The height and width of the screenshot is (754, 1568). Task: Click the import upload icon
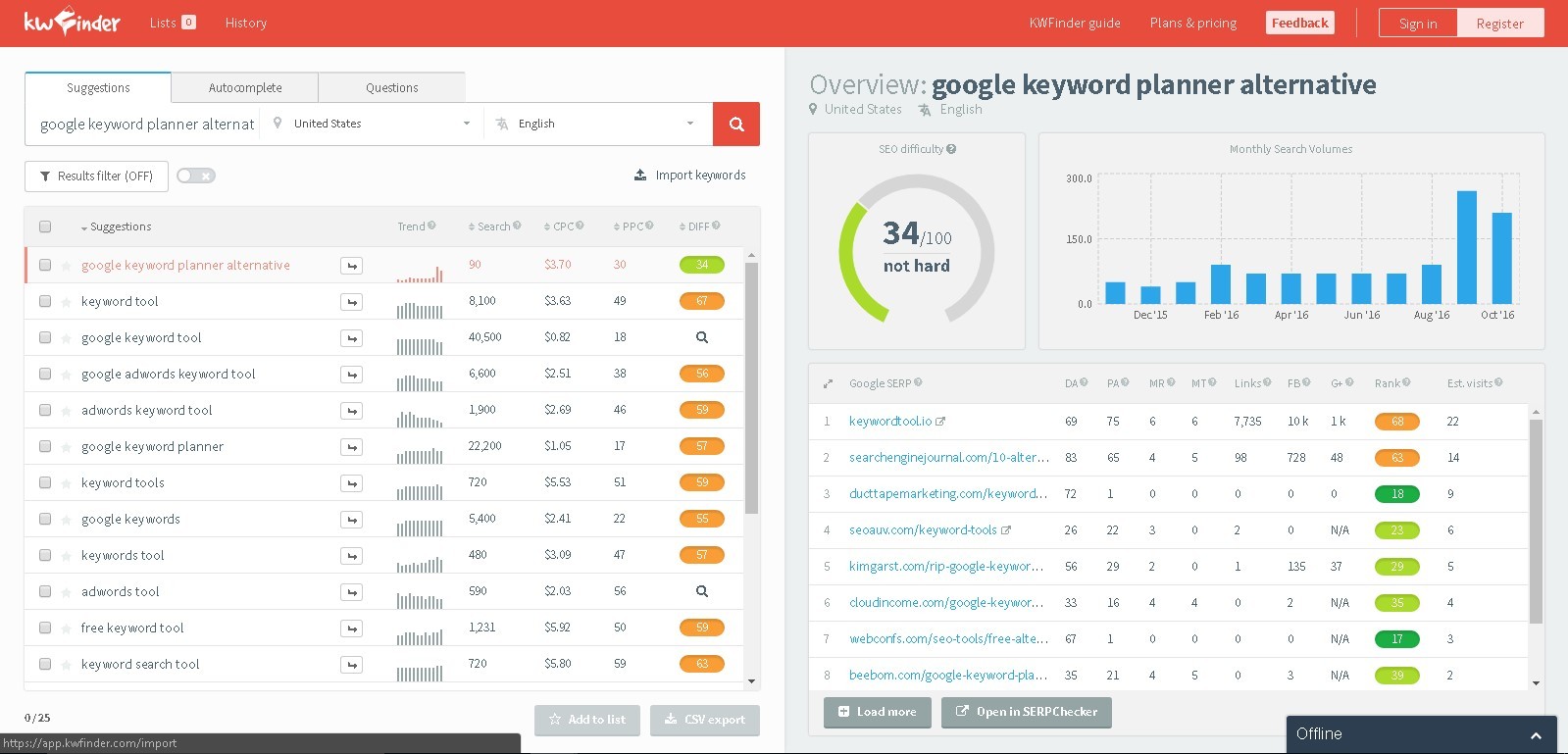(x=640, y=175)
